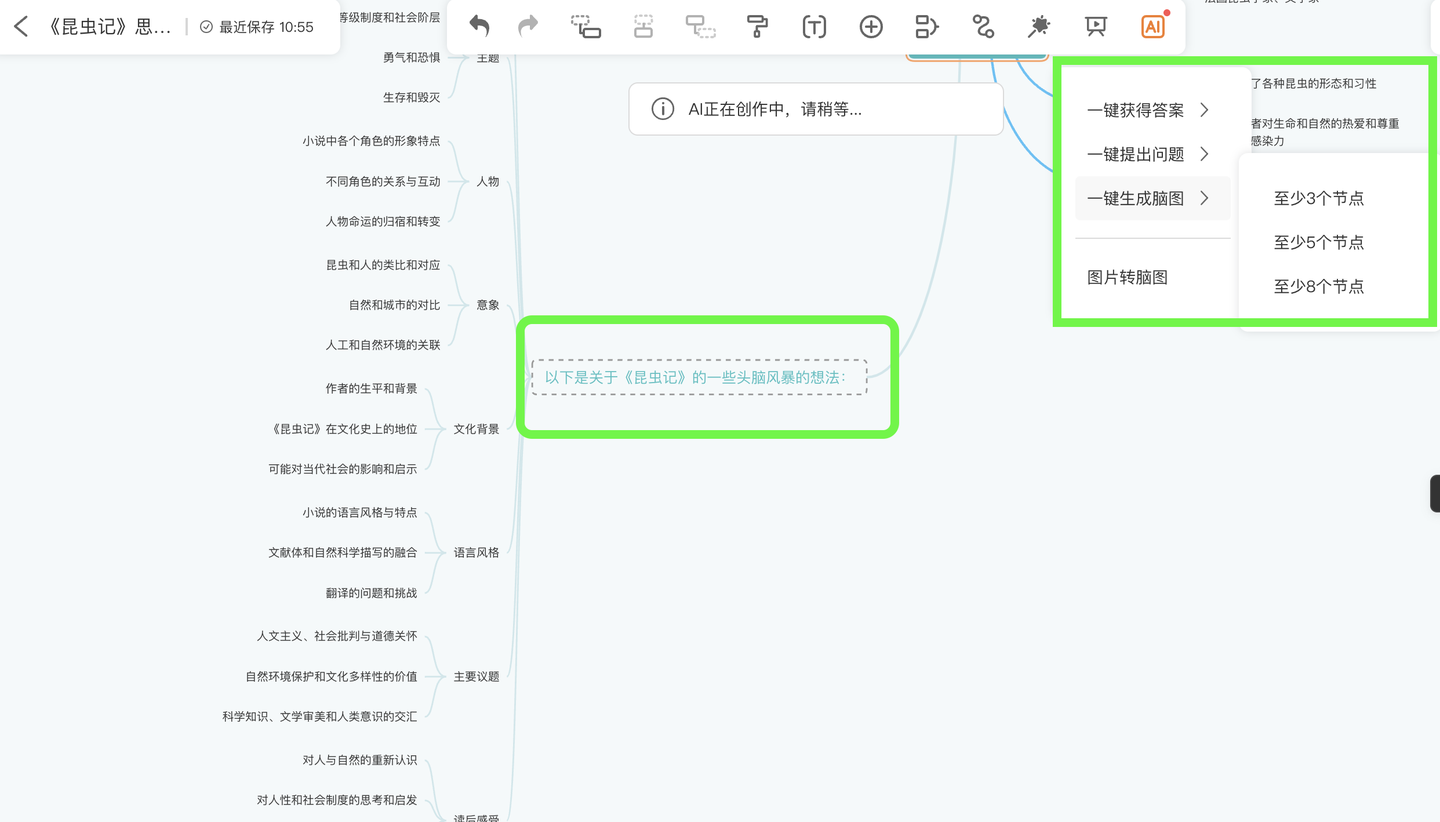This screenshot has height=822, width=1440.
Task: Select node 昆虫和人的类比和对应
Action: 382,265
